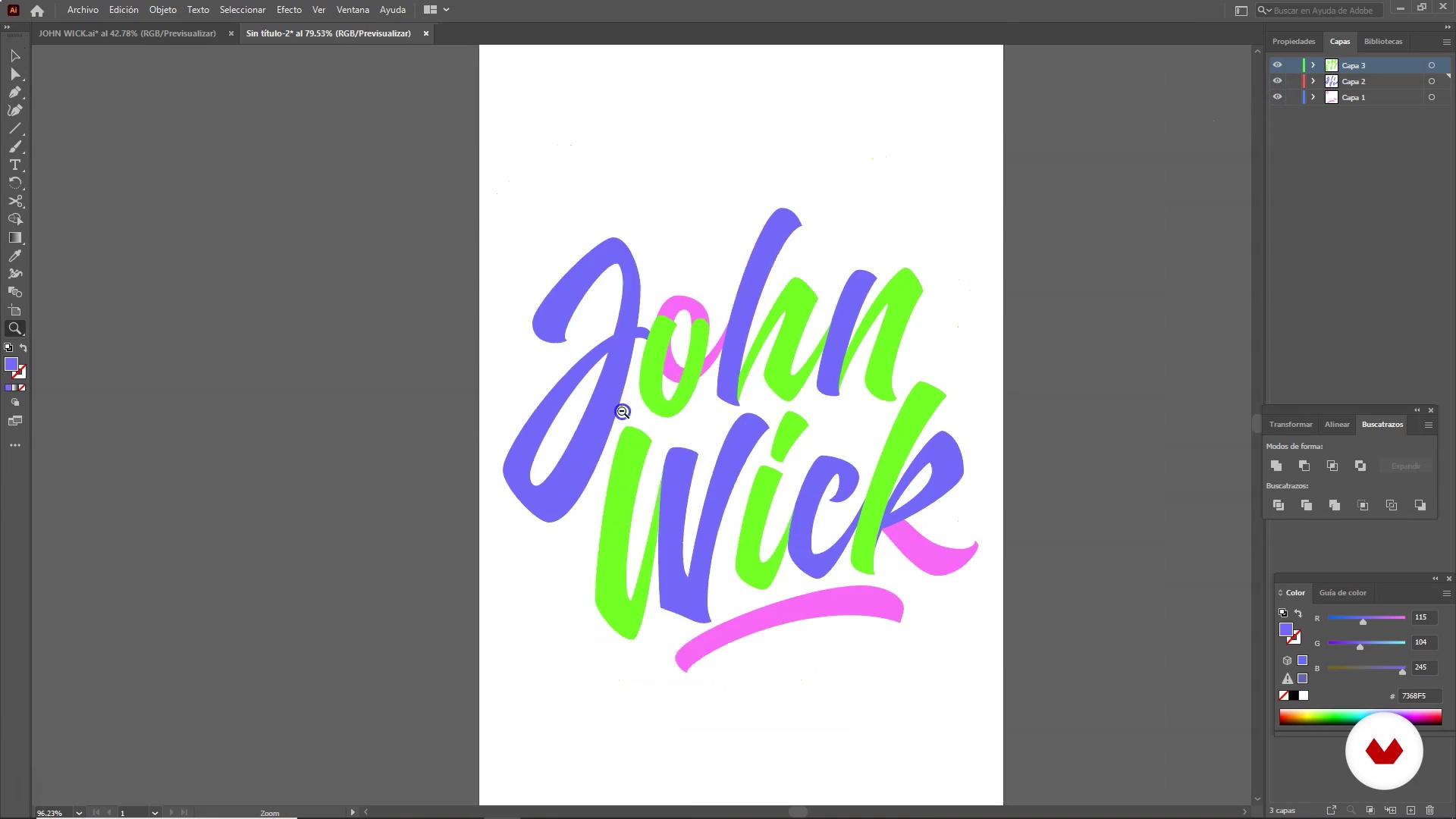Screen dimensions: 1456x819
Task: Open the Efecto menu
Action: [289, 10]
